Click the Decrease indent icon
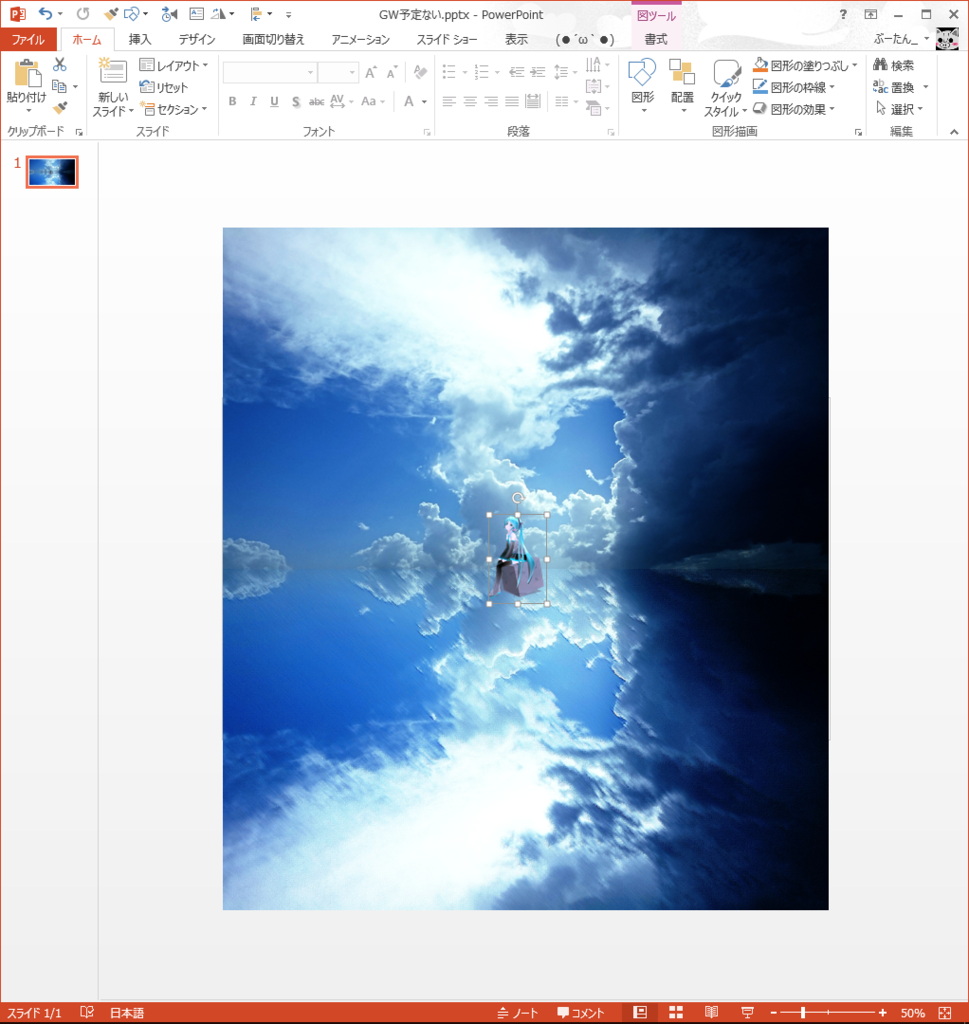The image size is (969, 1024). (x=516, y=72)
